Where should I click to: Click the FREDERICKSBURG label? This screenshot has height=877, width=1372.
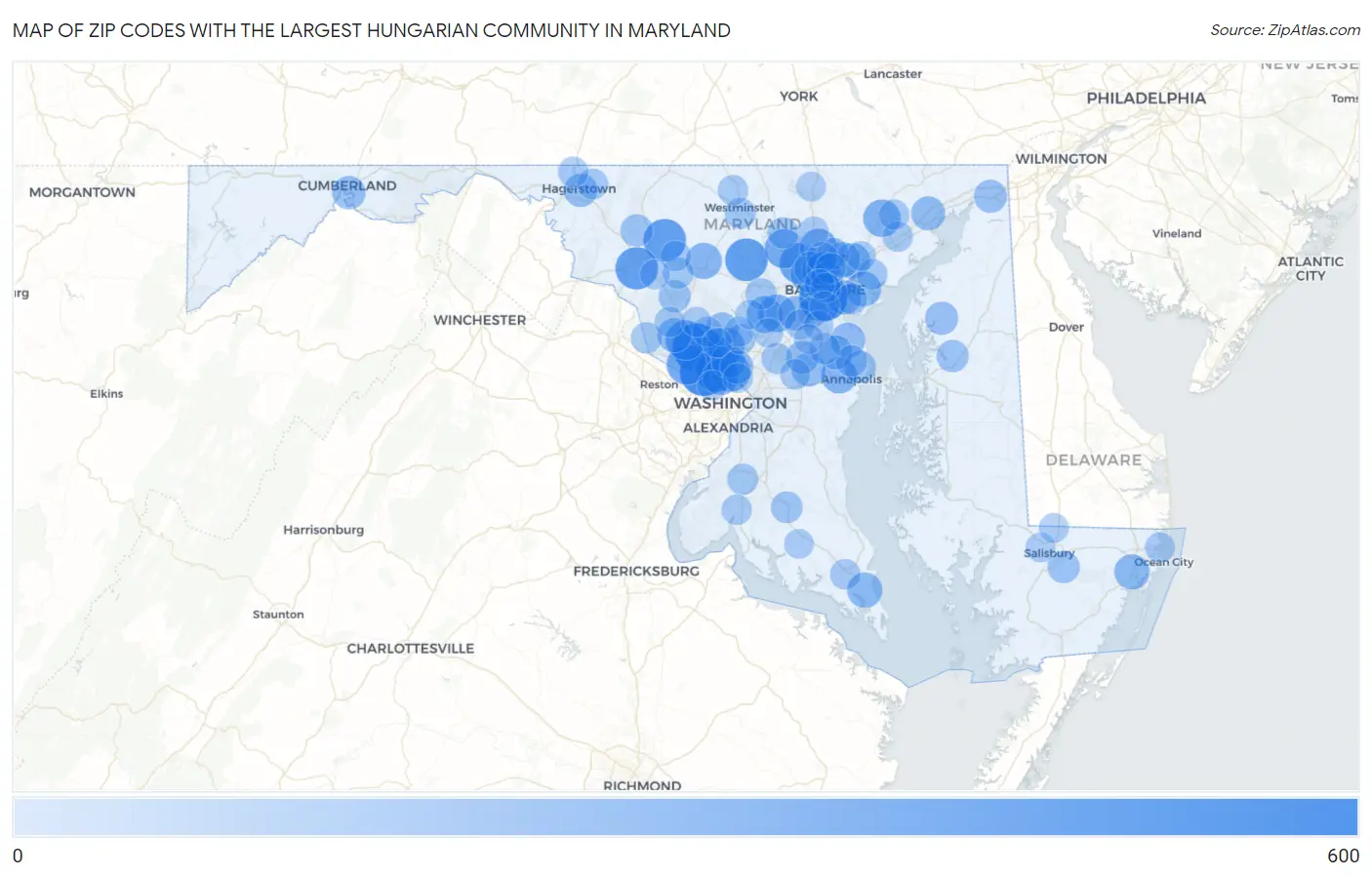click(x=636, y=571)
